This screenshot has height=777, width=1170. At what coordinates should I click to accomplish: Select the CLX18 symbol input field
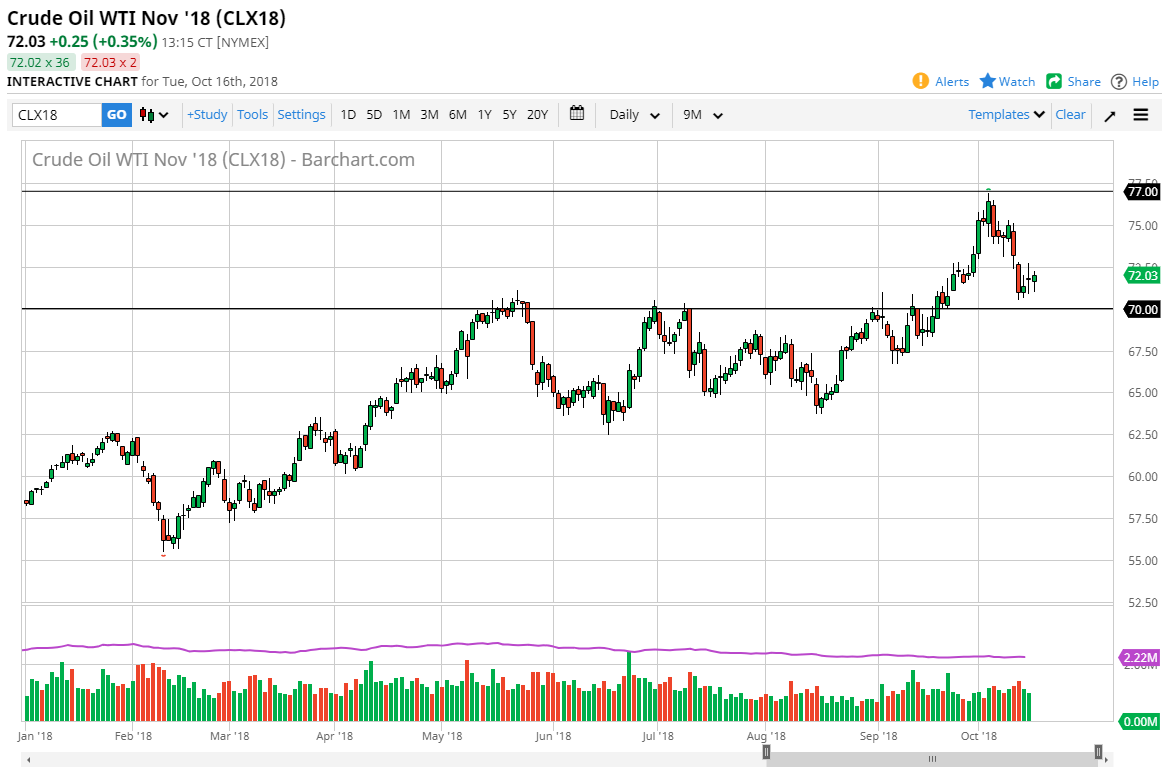[x=55, y=114]
